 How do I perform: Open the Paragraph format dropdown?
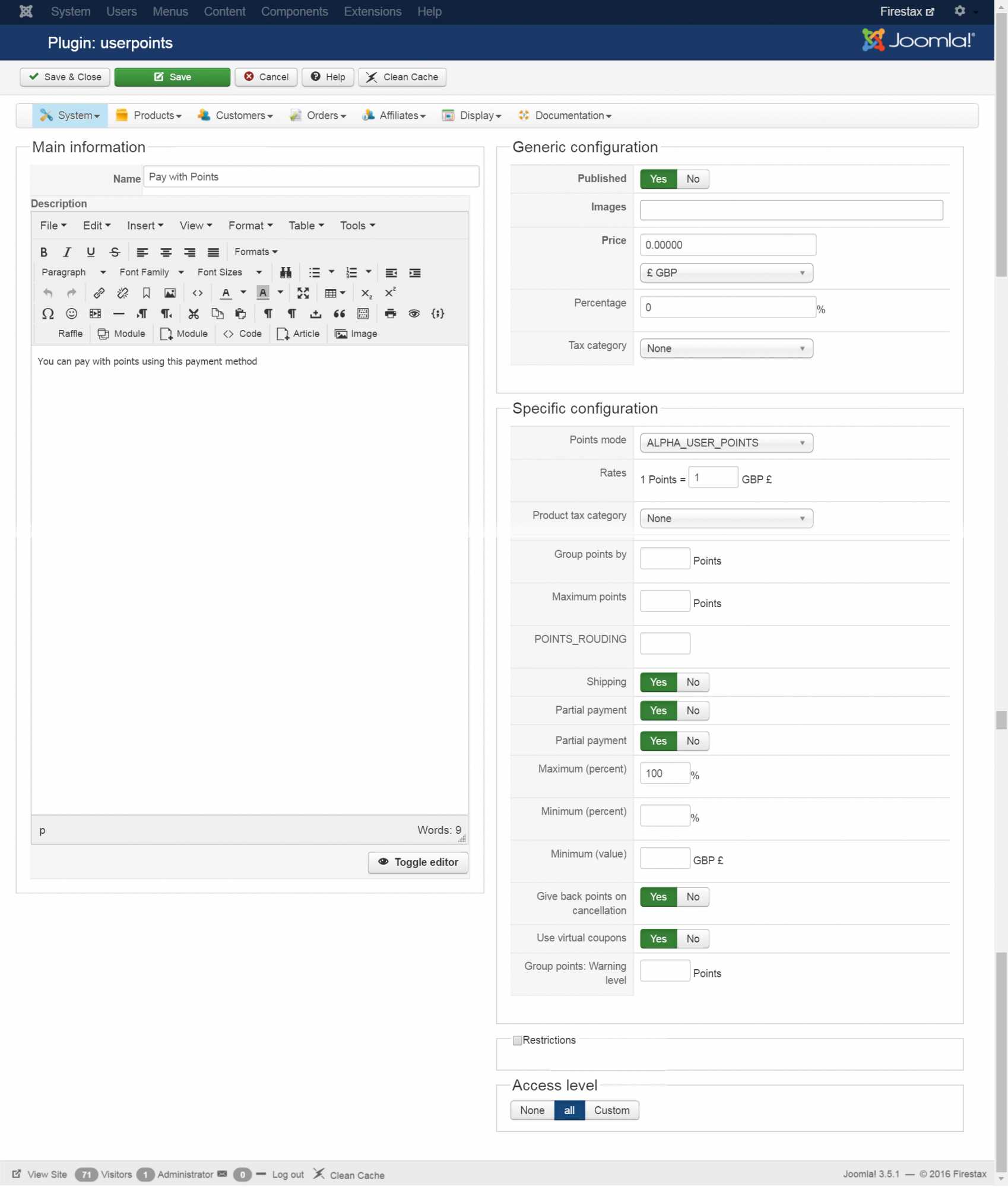(x=74, y=273)
